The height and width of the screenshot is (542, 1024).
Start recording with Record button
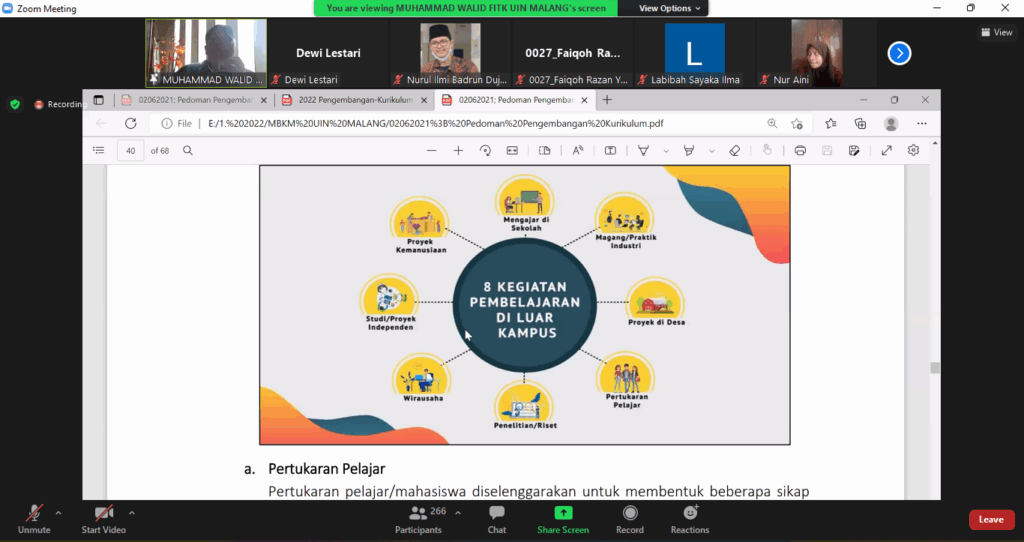pyautogui.click(x=629, y=517)
